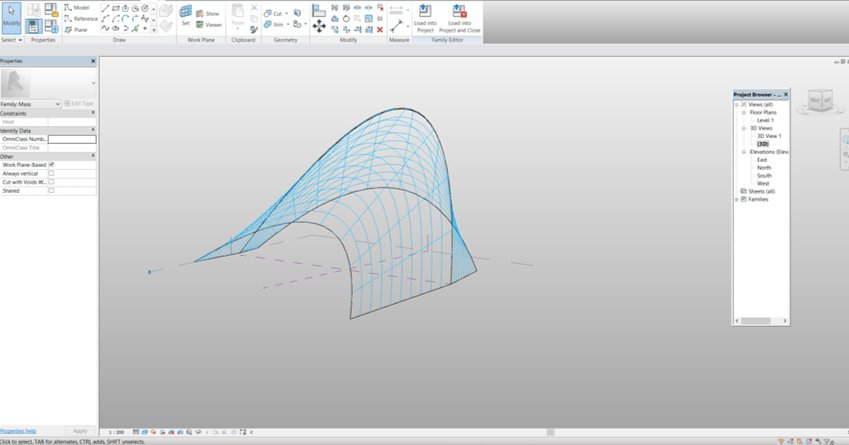This screenshot has height=445, width=849.
Task: Click the Join geometry tool
Action: tap(273, 24)
